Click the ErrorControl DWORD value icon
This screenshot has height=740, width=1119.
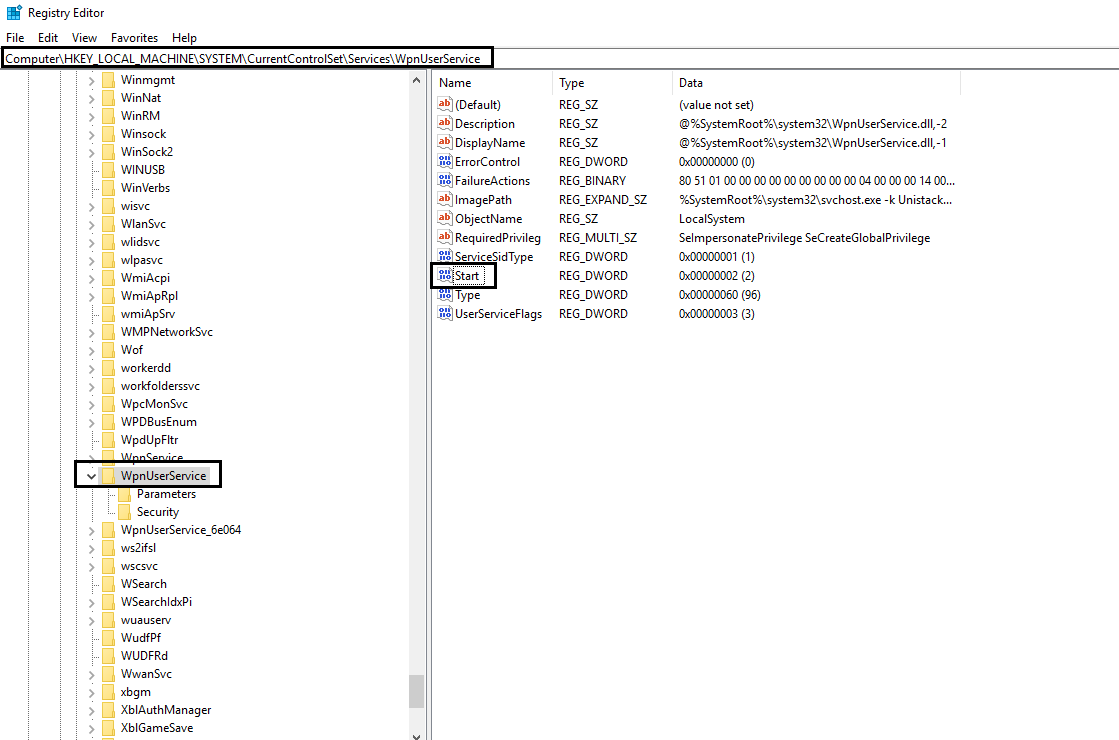point(445,161)
